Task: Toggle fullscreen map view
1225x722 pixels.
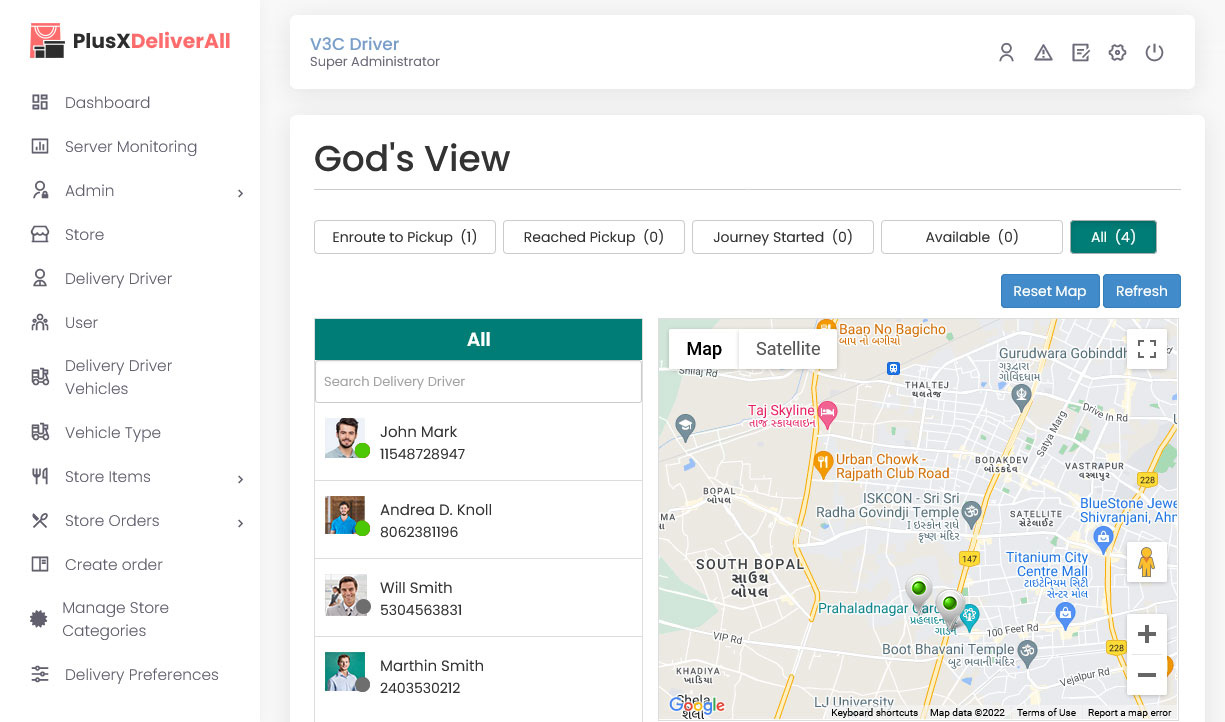Action: [1147, 349]
